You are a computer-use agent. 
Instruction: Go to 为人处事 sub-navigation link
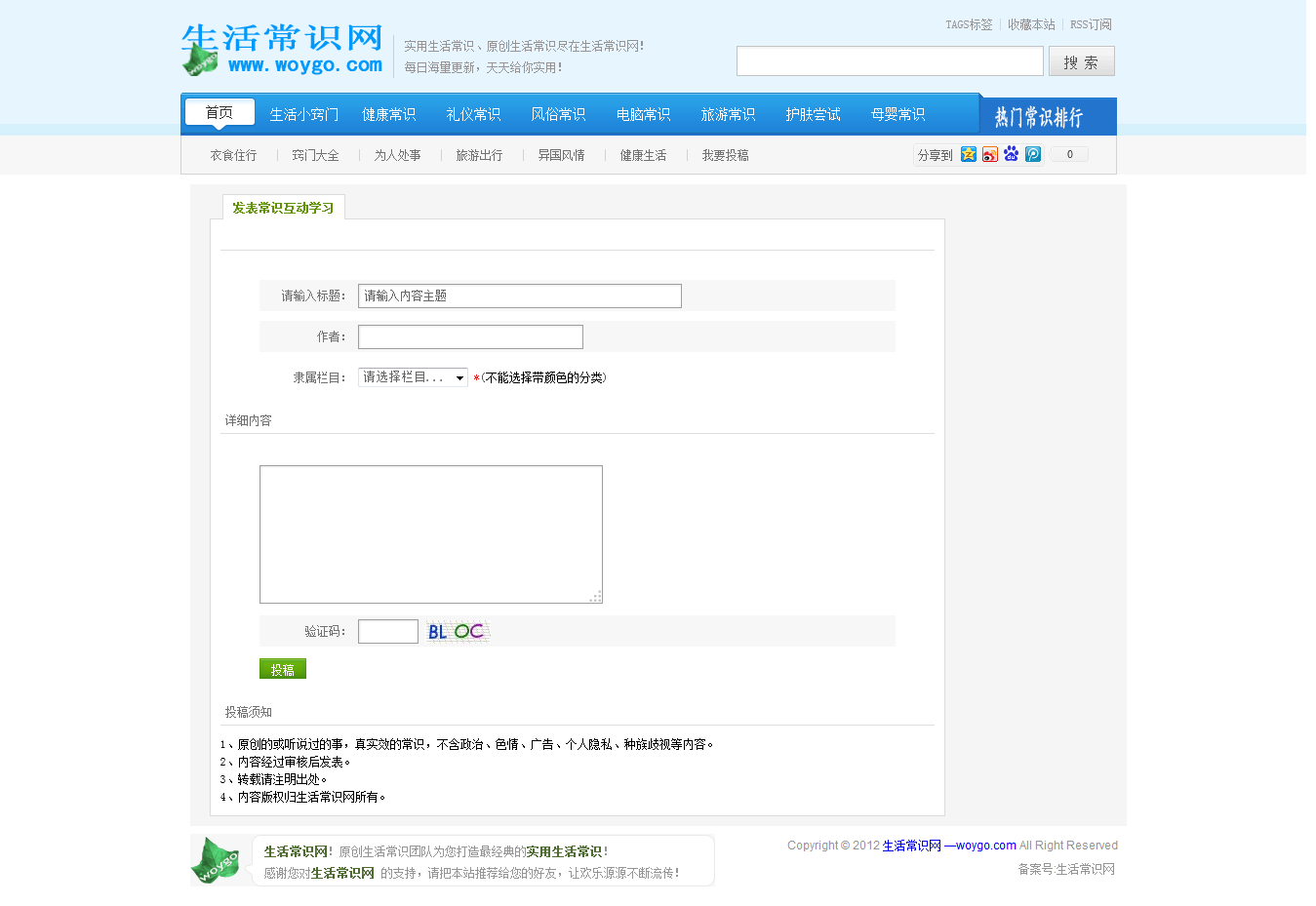click(x=398, y=155)
